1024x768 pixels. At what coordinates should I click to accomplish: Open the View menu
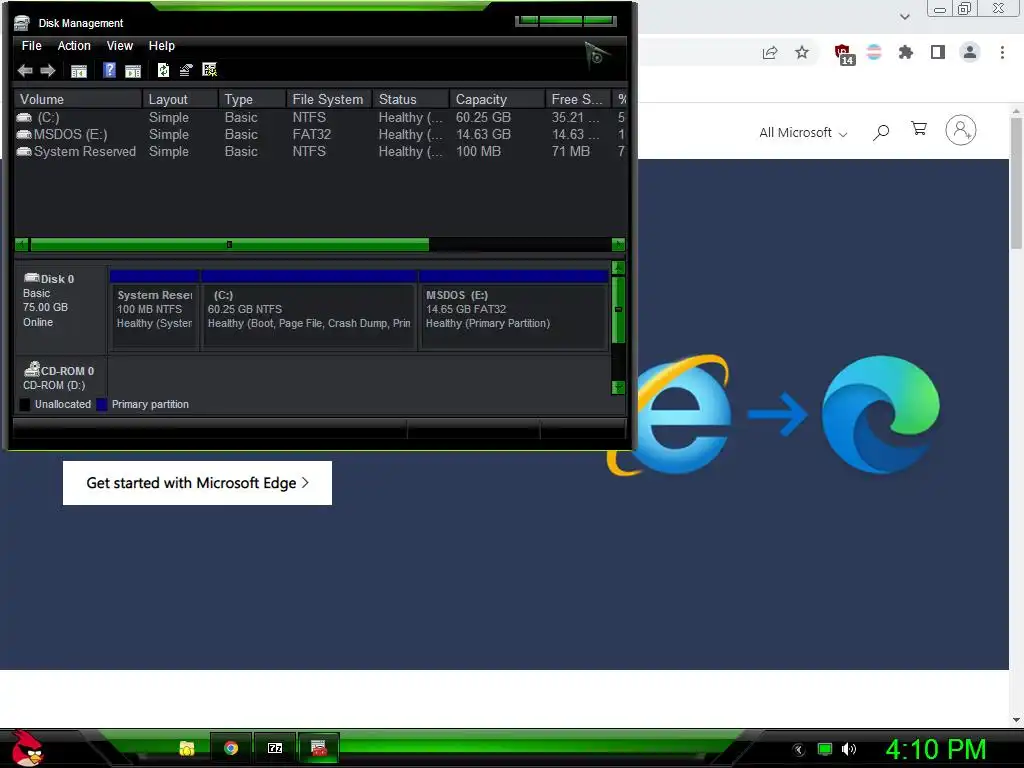(120, 46)
